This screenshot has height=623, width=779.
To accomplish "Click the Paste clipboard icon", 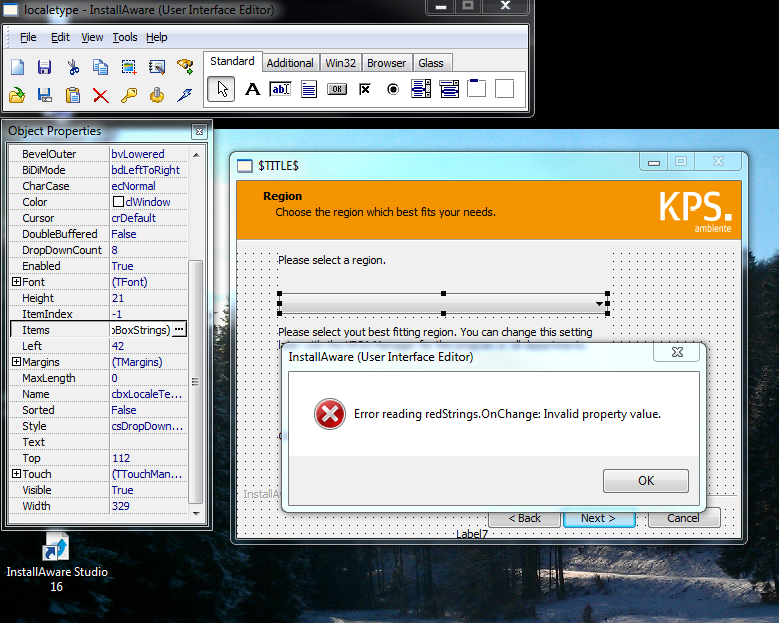I will [73, 95].
